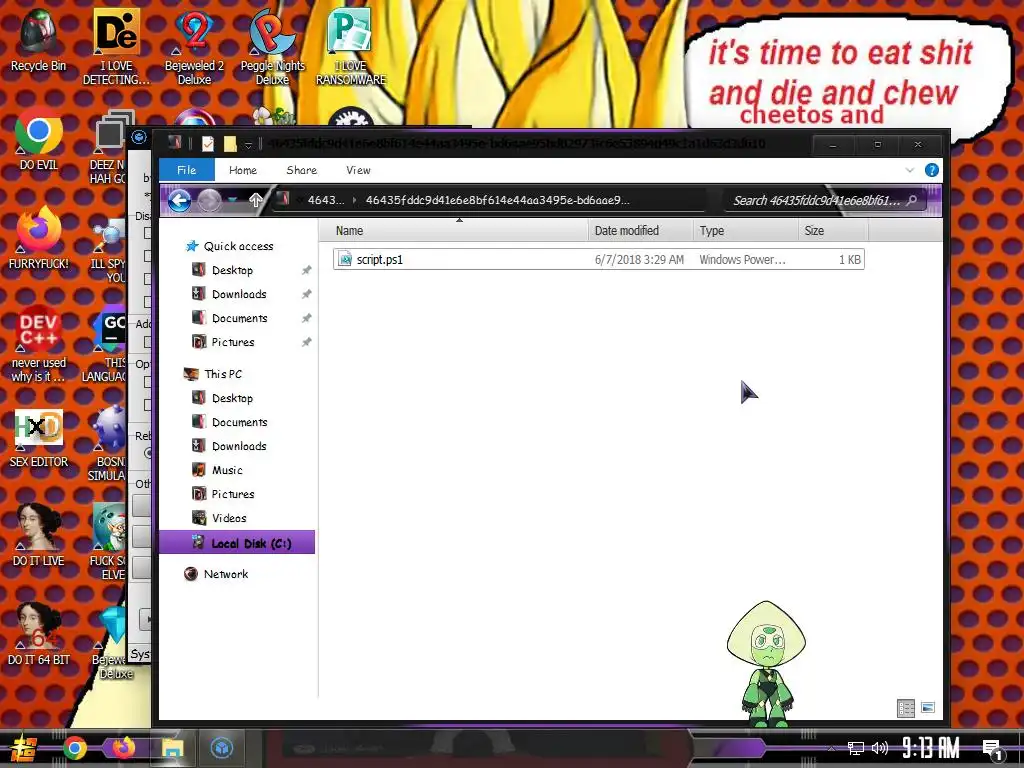Show hidden system tray icons

[x=831, y=748]
